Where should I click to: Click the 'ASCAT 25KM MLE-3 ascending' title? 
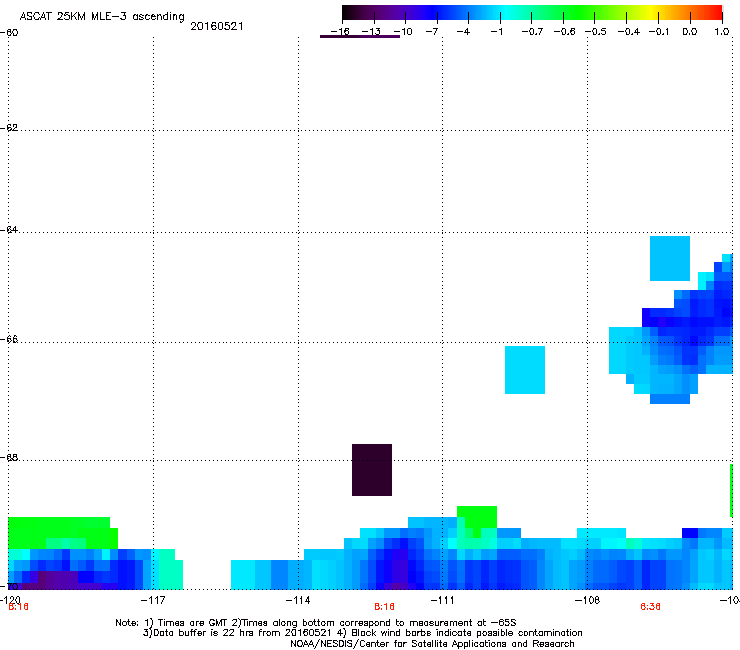[102, 17]
